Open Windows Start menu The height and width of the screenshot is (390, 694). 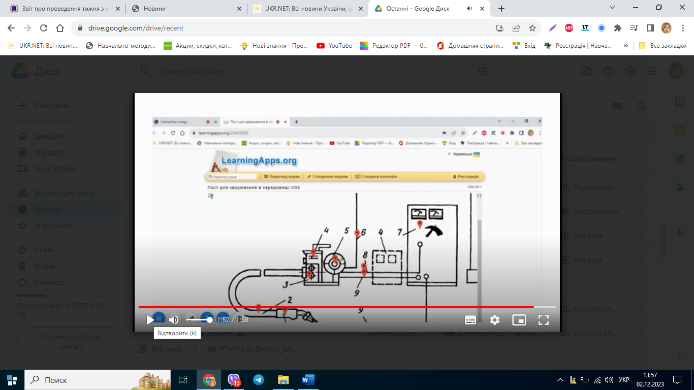(x=12, y=380)
